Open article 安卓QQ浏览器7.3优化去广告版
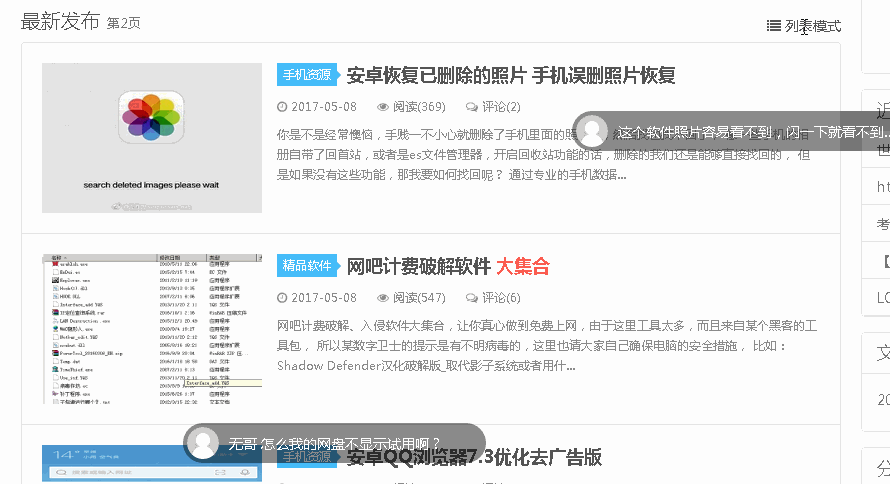Screen dimensions: 890x484 point(474,457)
